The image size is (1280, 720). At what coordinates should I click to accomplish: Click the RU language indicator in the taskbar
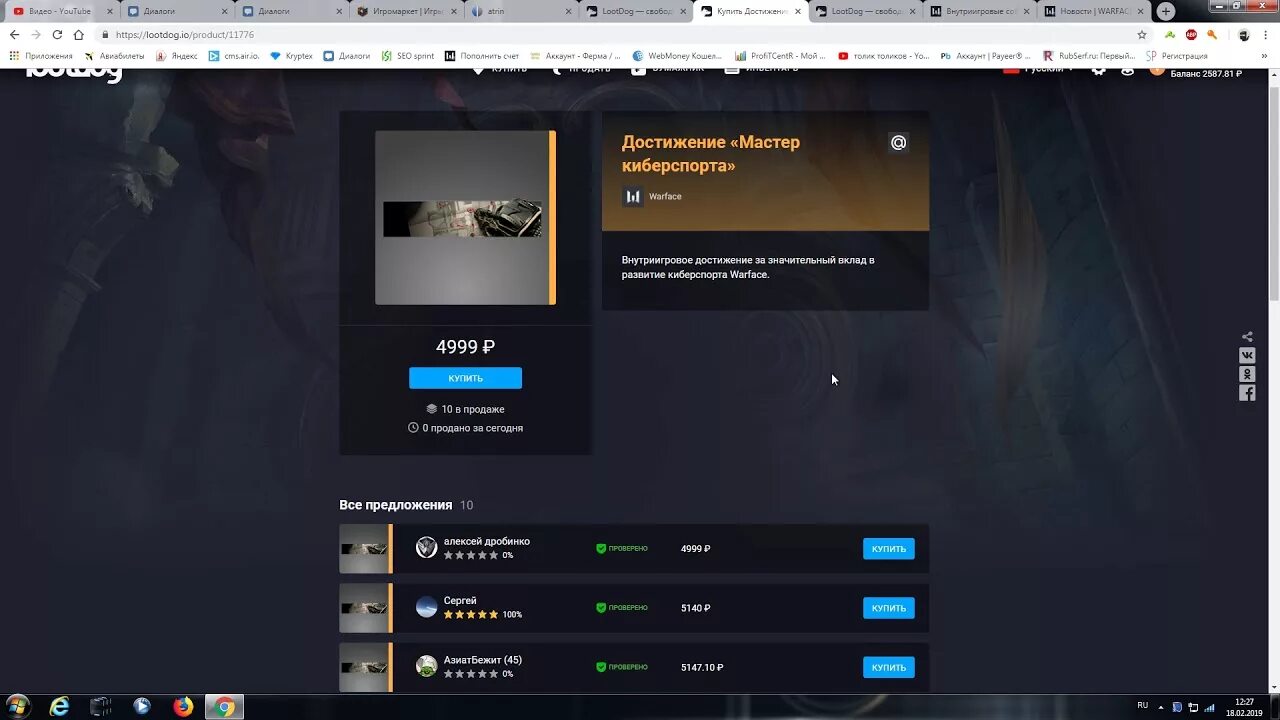click(1142, 706)
